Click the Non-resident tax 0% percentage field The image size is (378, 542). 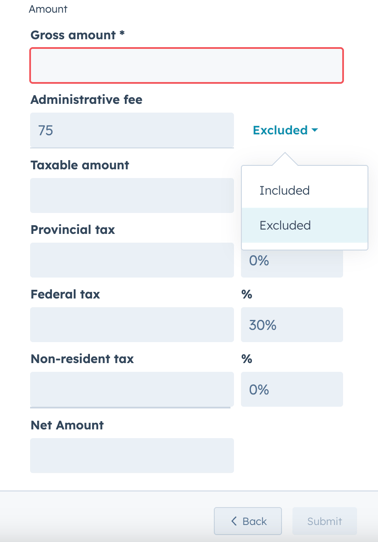point(292,389)
